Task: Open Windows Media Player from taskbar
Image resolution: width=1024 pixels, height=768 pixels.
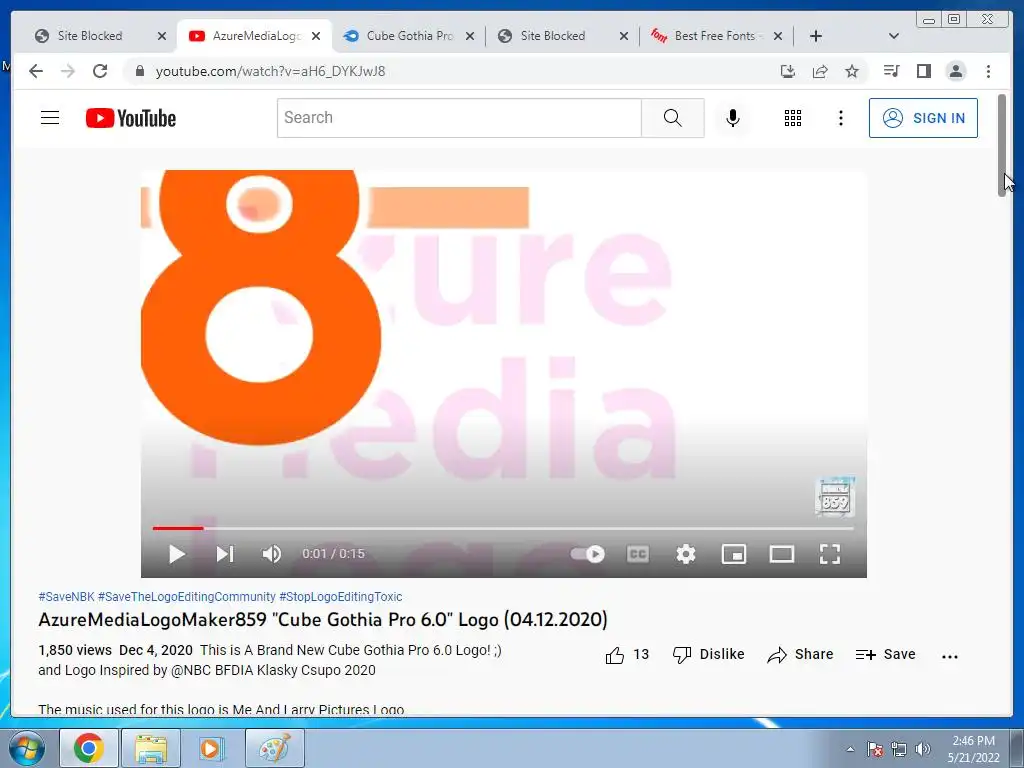Action: (211, 748)
